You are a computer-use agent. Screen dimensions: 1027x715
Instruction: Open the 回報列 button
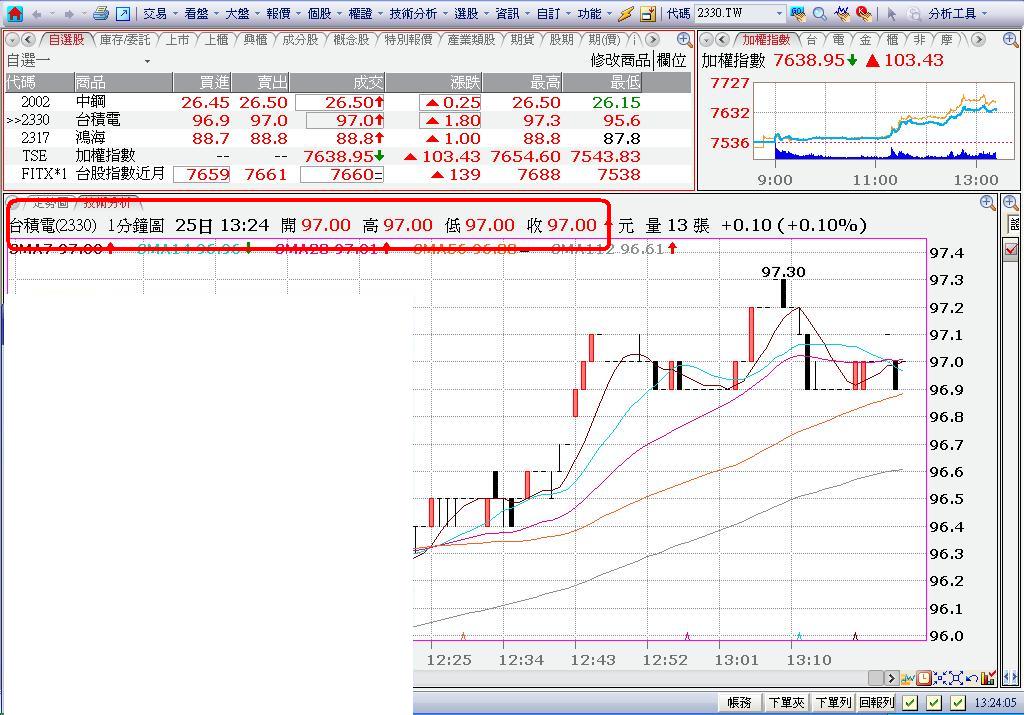[877, 703]
